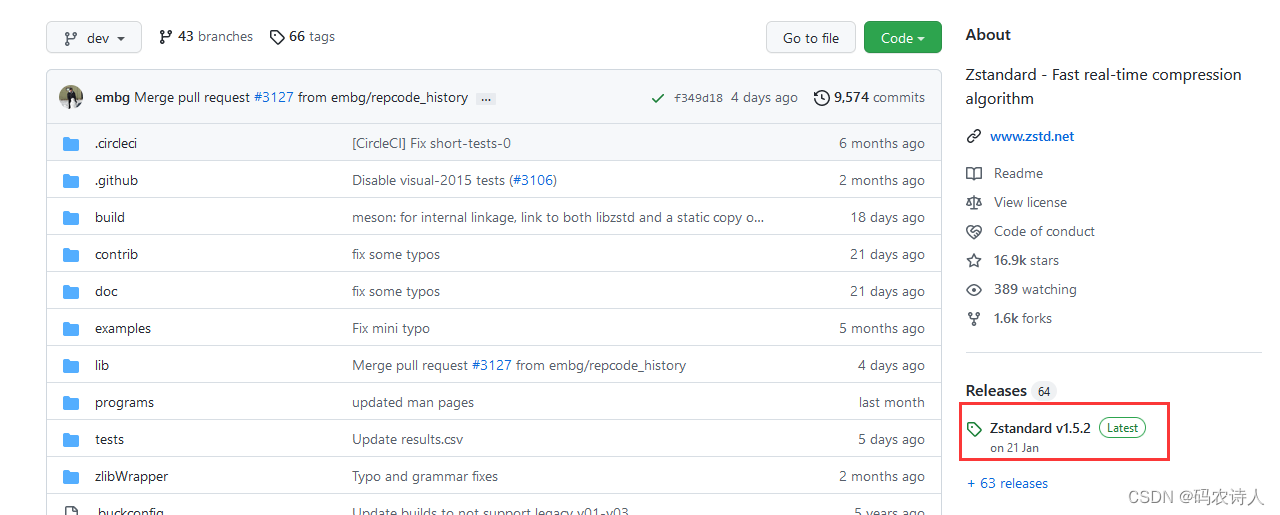Click the pull request #3127 link in header
The image size is (1280, 515).
pyautogui.click(x=273, y=97)
